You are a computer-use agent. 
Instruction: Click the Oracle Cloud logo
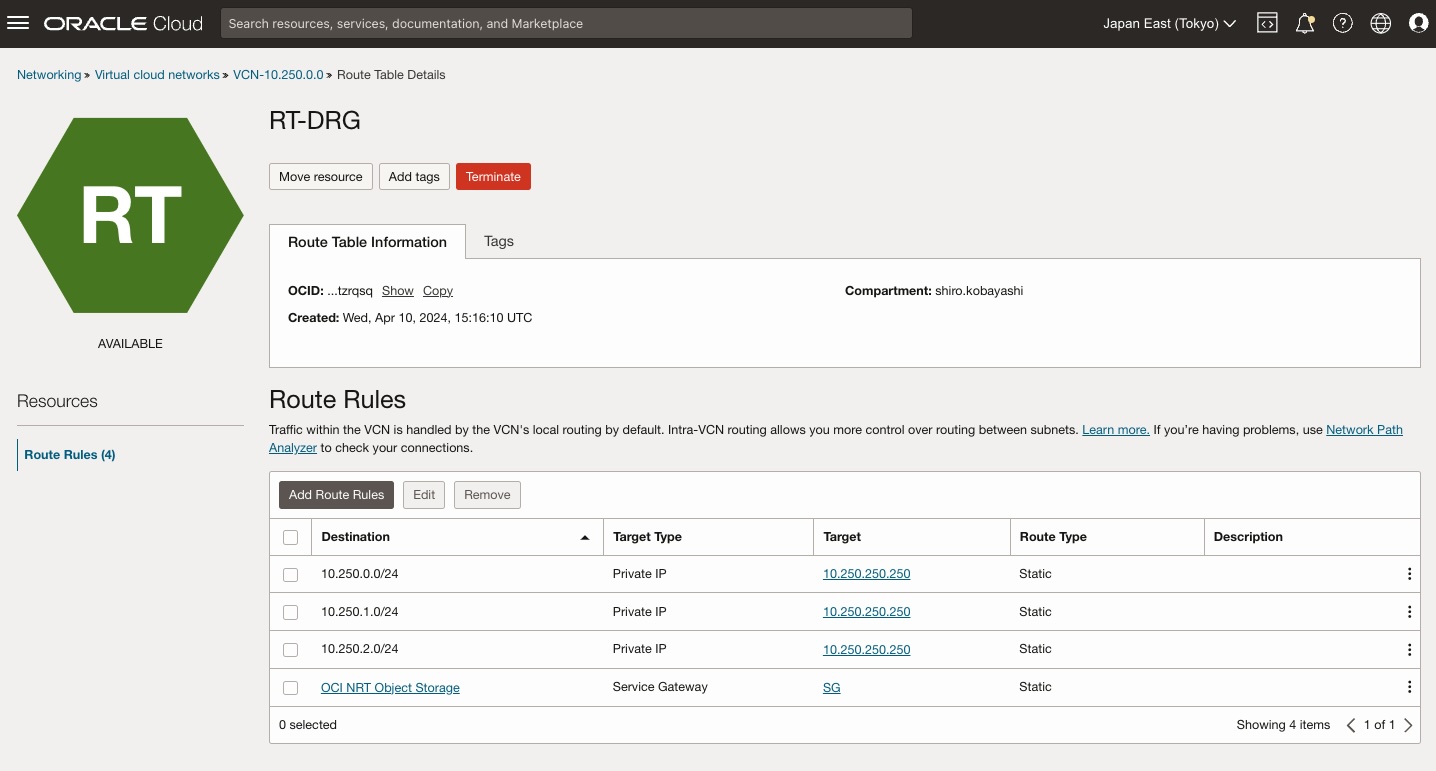point(122,23)
